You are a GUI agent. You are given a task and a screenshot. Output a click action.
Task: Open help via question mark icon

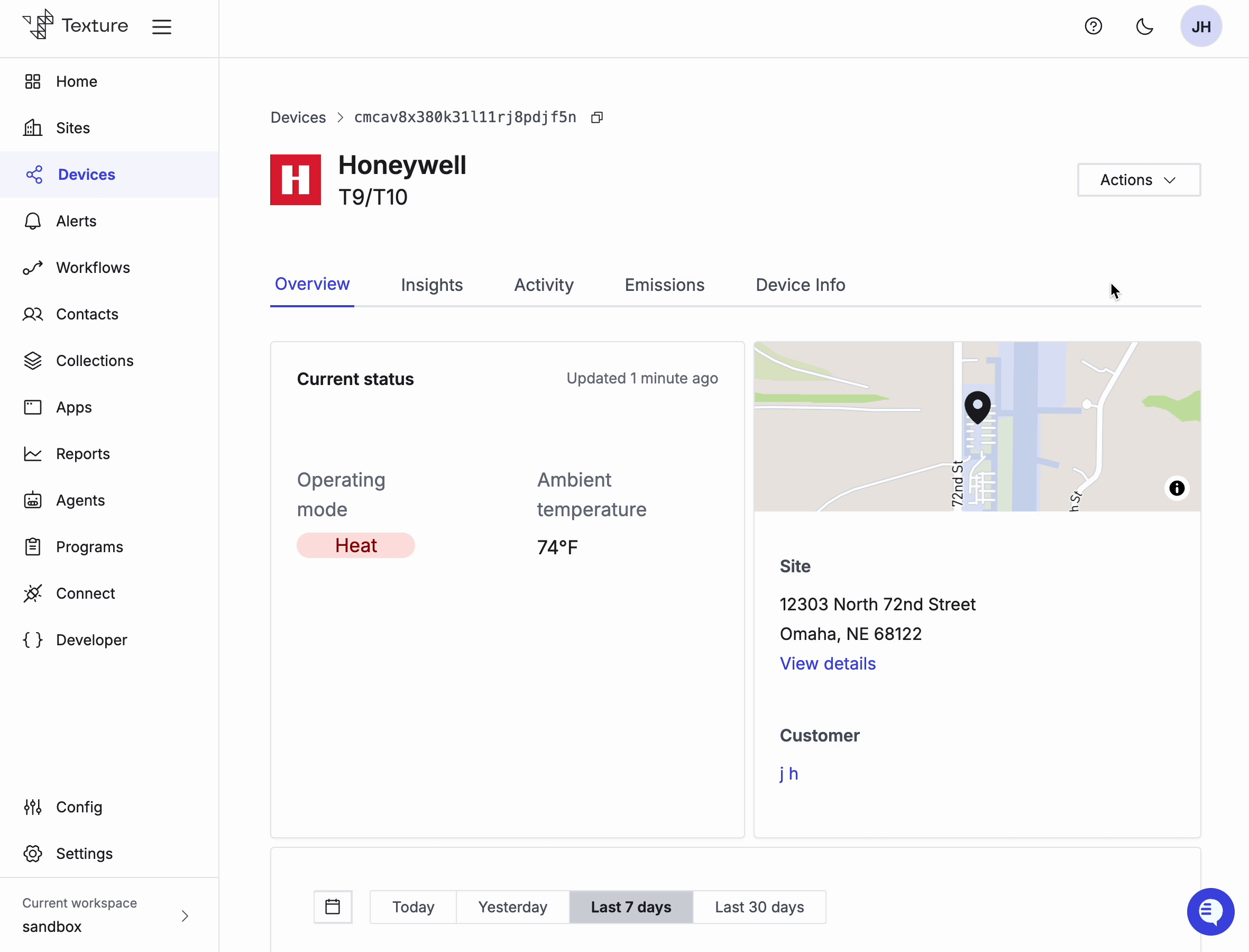pos(1093,26)
